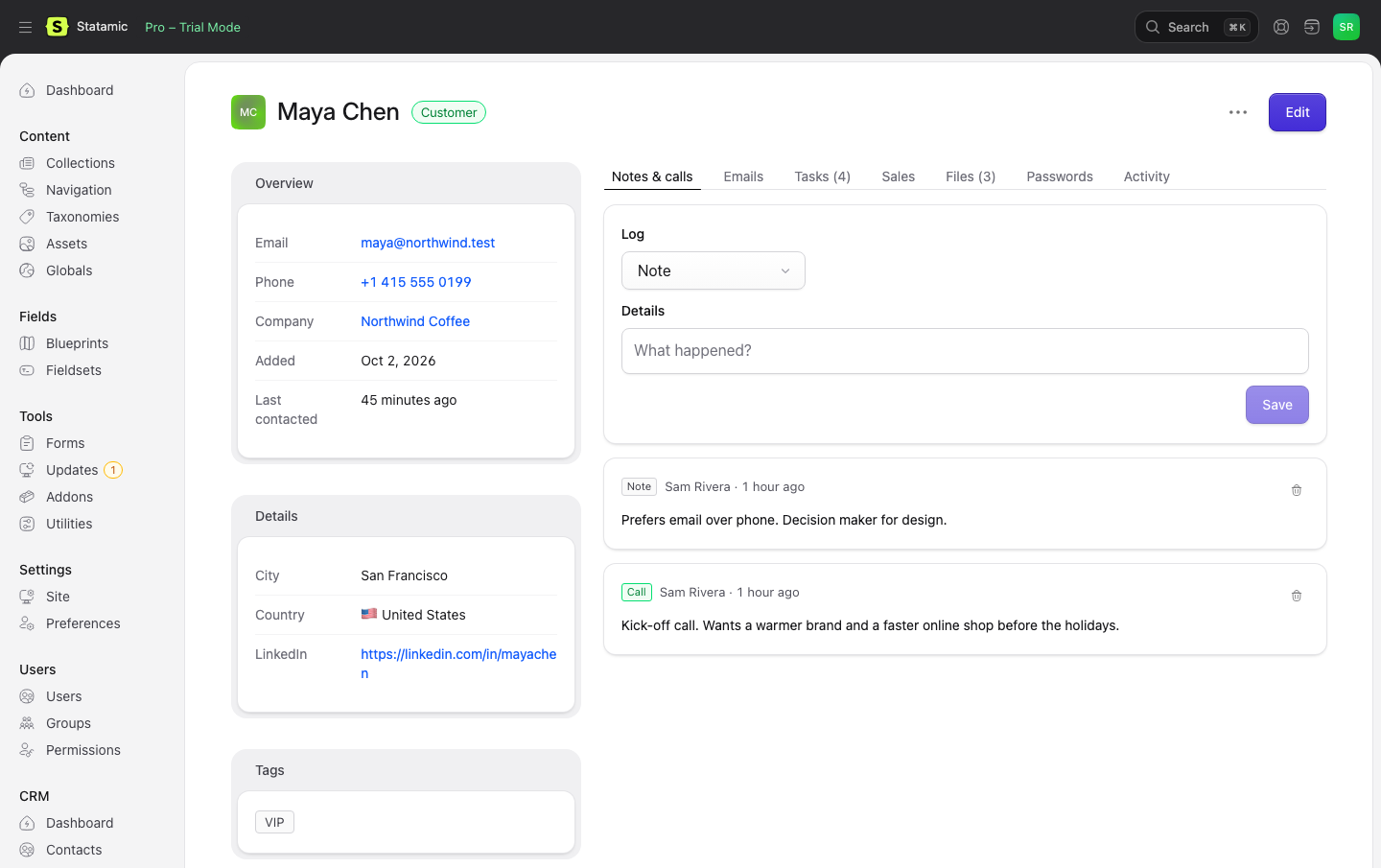Viewport: 1381px width, 868px height.
Task: Click the Note label on Sam Rivera's note
Action: 639,486
